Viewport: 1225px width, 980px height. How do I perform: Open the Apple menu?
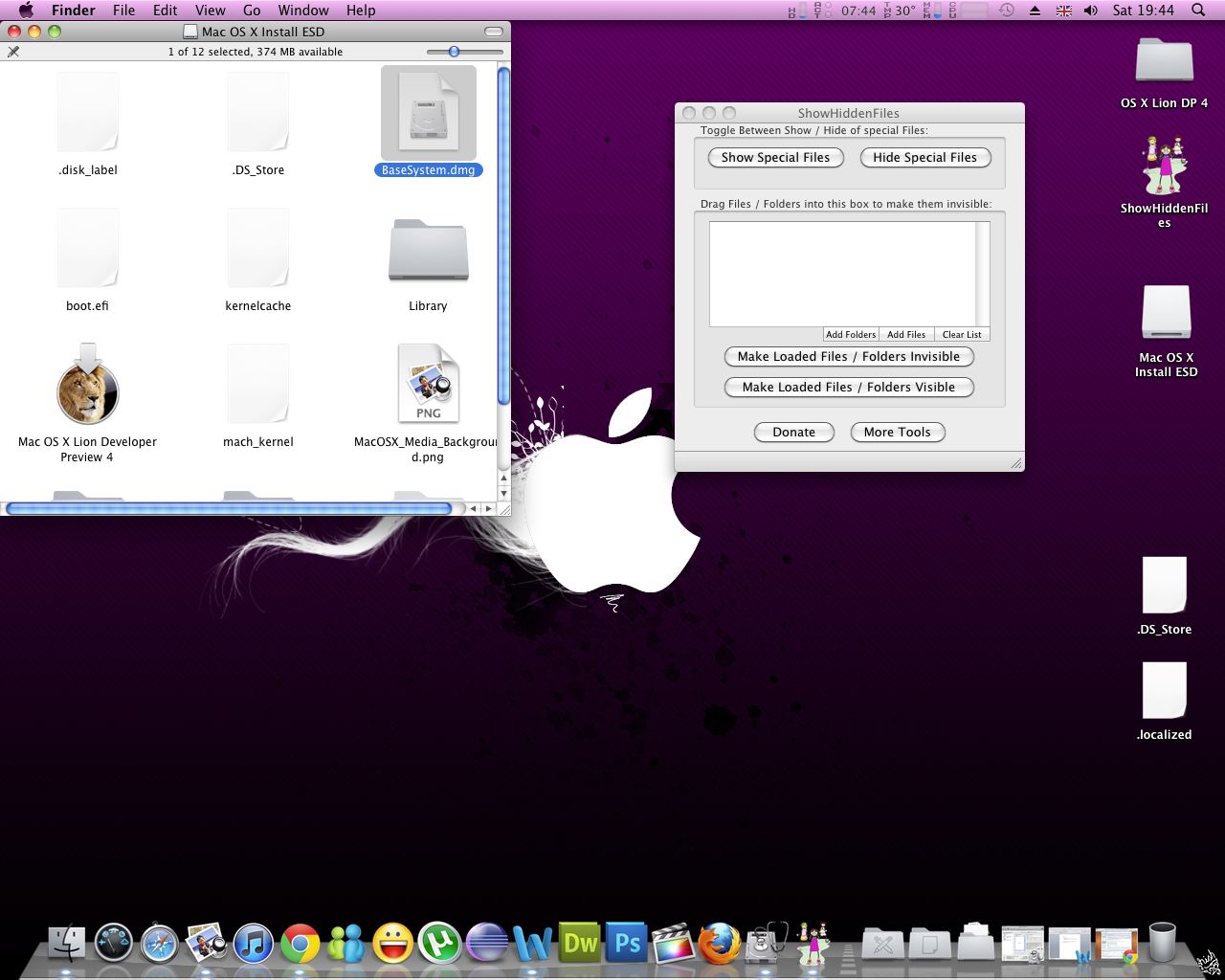(x=26, y=11)
